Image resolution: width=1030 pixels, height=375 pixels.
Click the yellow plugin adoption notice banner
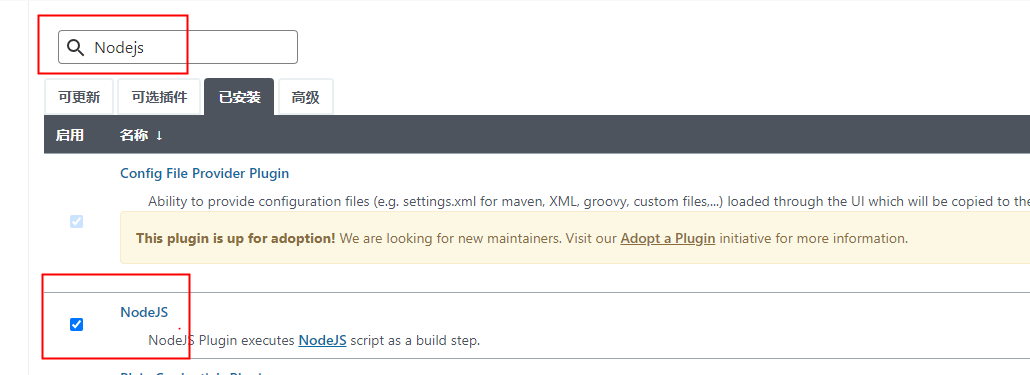click(575, 238)
